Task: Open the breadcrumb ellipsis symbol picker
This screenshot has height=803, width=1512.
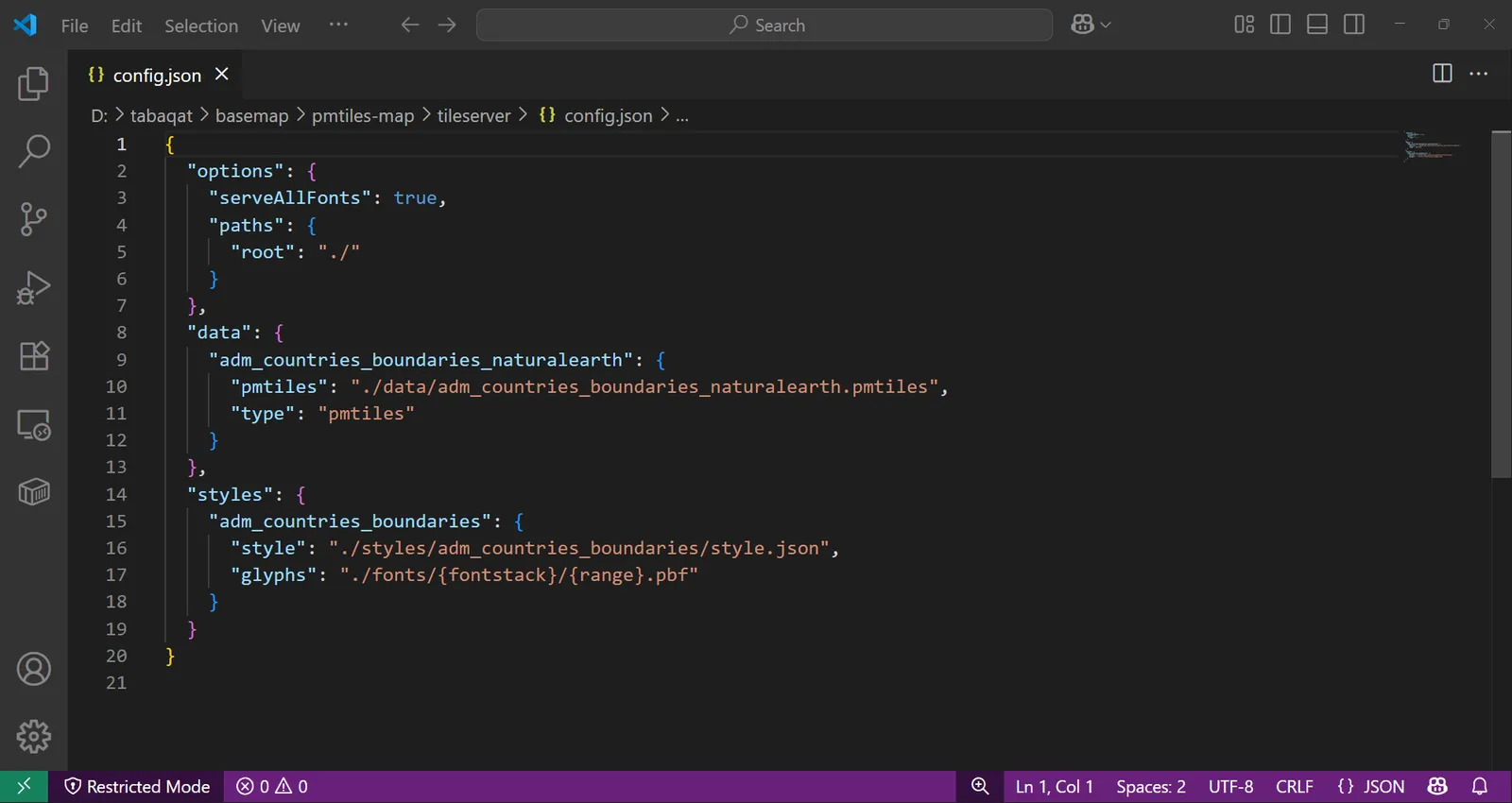Action: tap(682, 115)
